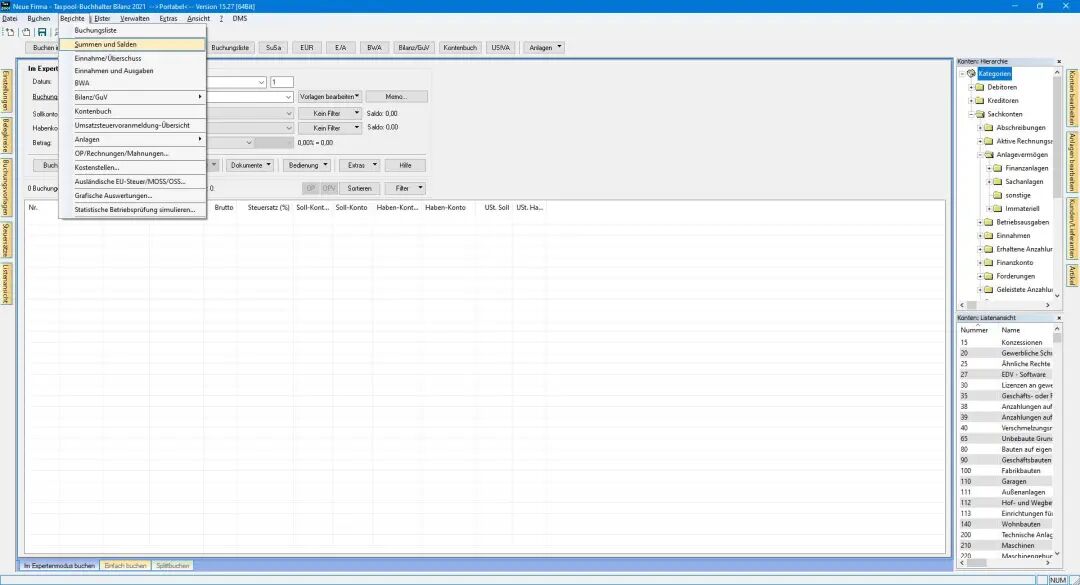
Task: Open Grafische Auswertungen... menu entry
Action: [x=132, y=196]
